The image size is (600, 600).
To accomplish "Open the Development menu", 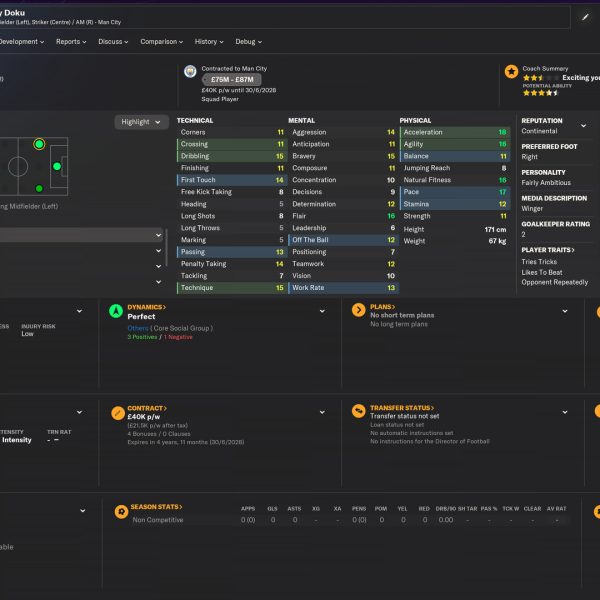I will (22, 42).
